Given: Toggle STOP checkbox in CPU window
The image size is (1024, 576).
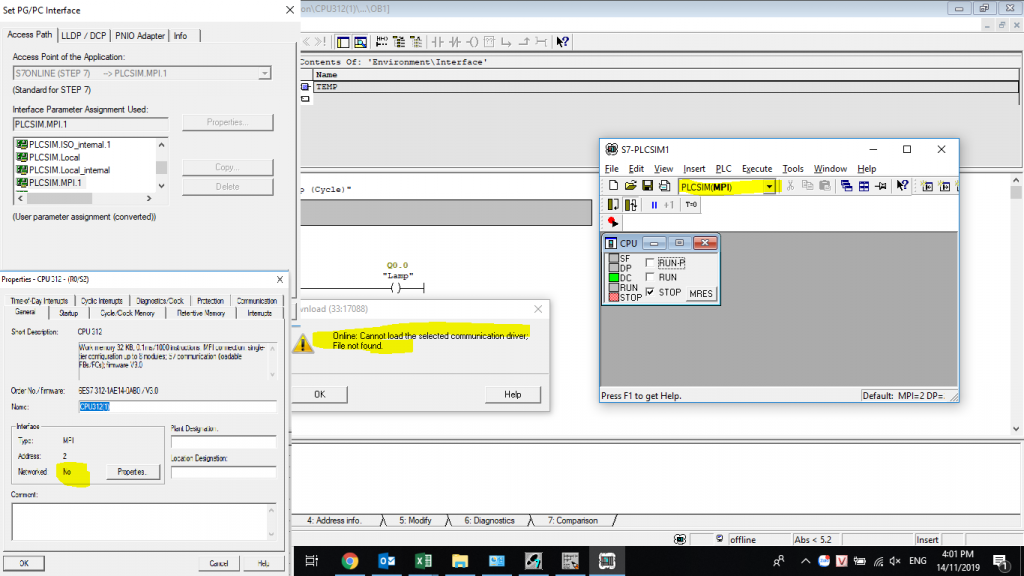Looking at the screenshot, I should (x=650, y=292).
